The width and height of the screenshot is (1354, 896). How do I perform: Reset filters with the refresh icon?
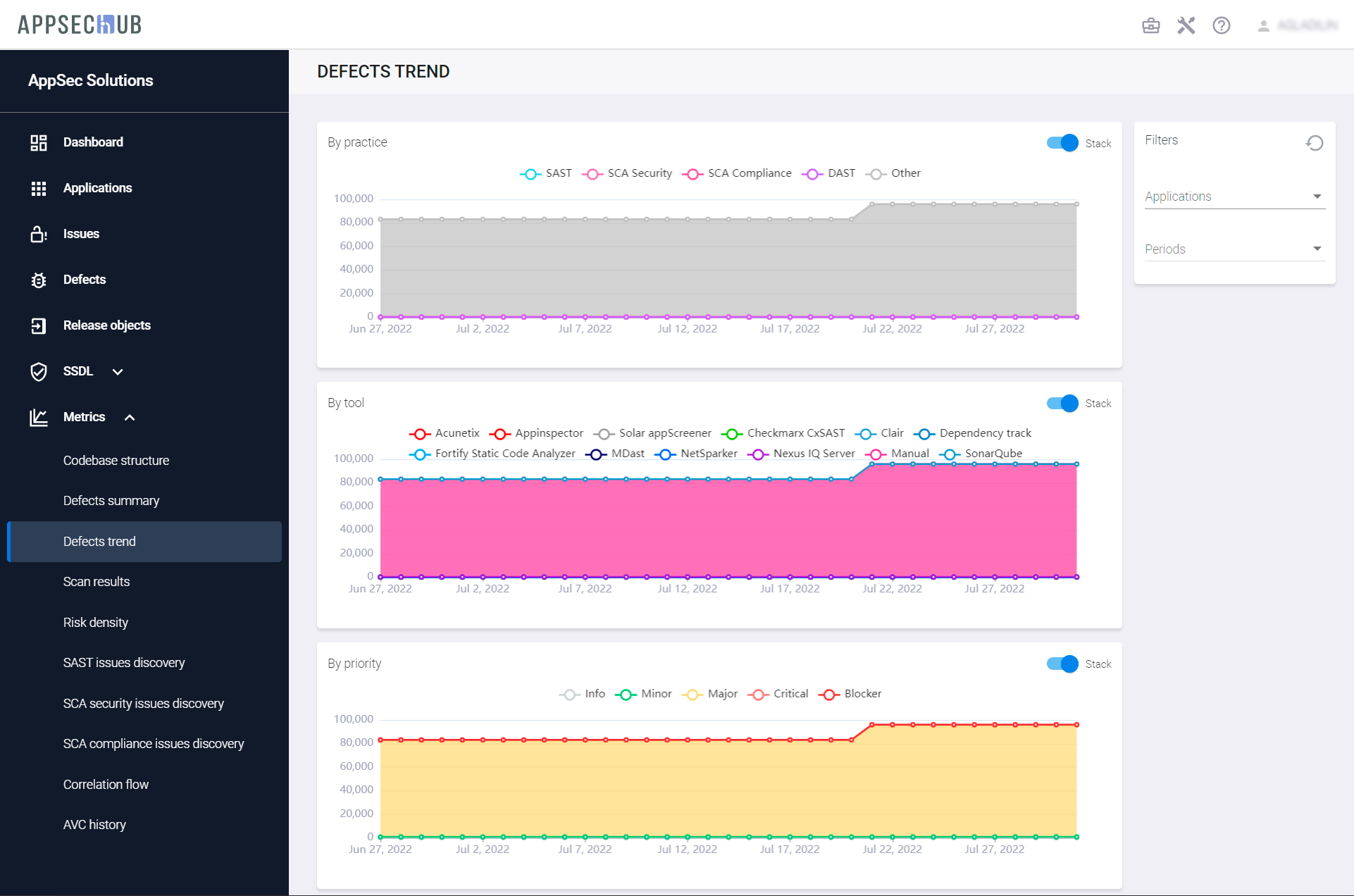1314,143
